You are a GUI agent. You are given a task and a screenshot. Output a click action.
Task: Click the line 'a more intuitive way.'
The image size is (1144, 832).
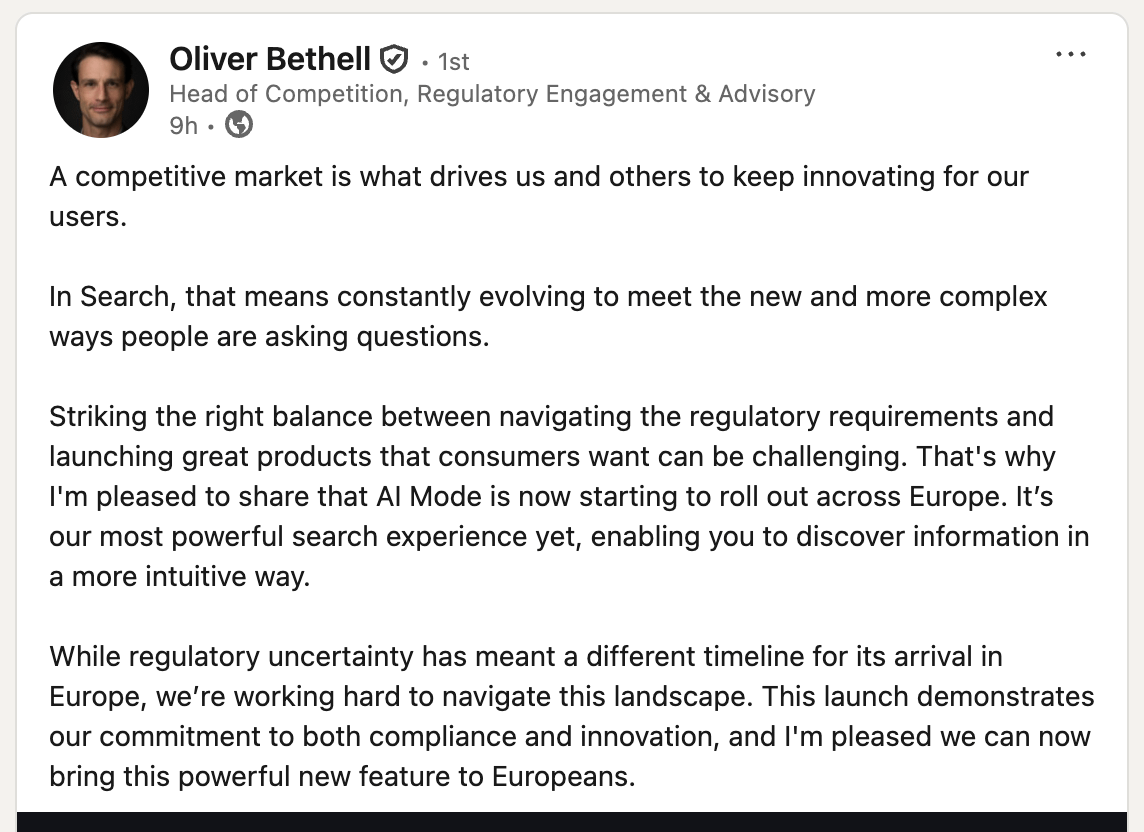[180, 577]
